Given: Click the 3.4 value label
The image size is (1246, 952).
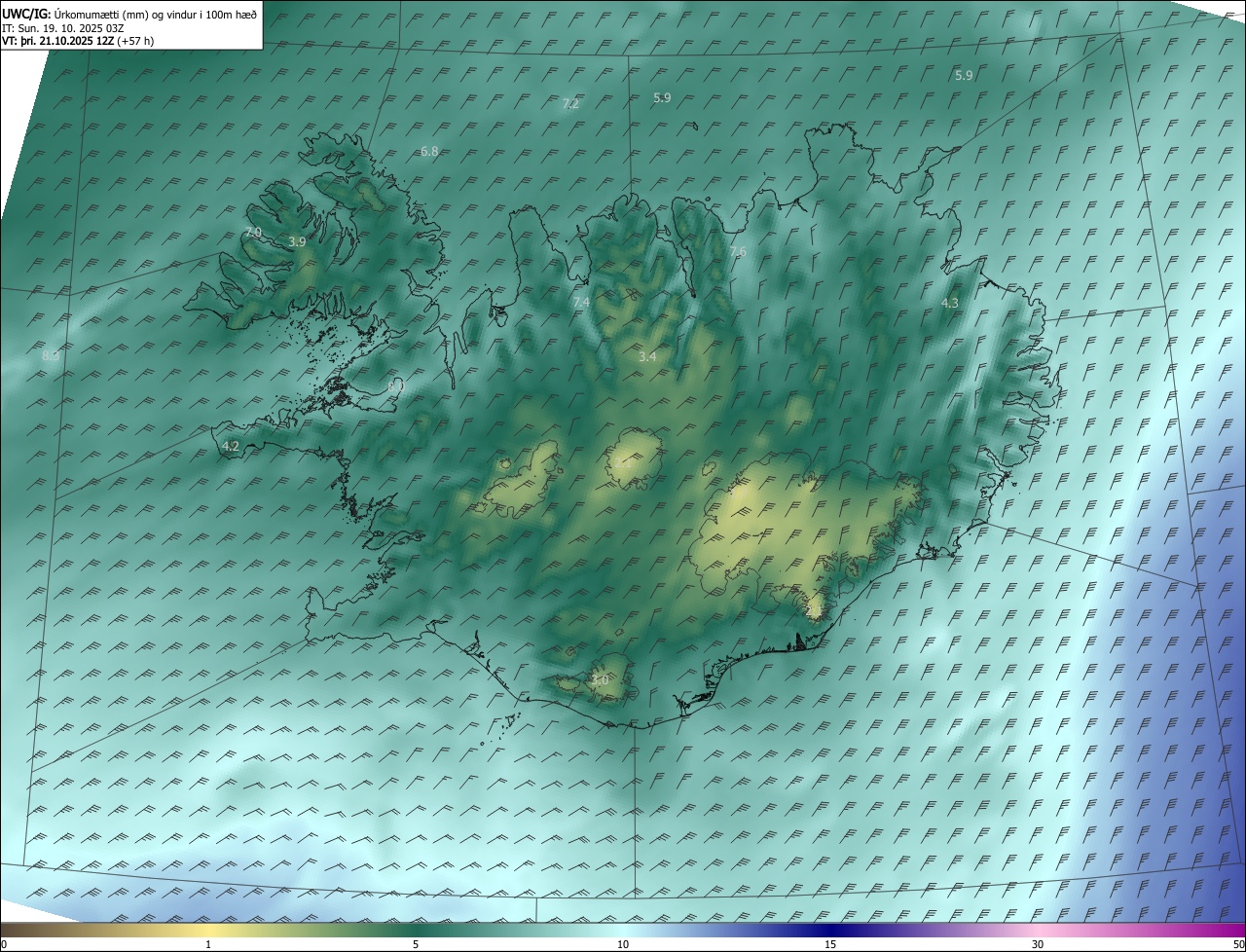Looking at the screenshot, I should [x=647, y=357].
